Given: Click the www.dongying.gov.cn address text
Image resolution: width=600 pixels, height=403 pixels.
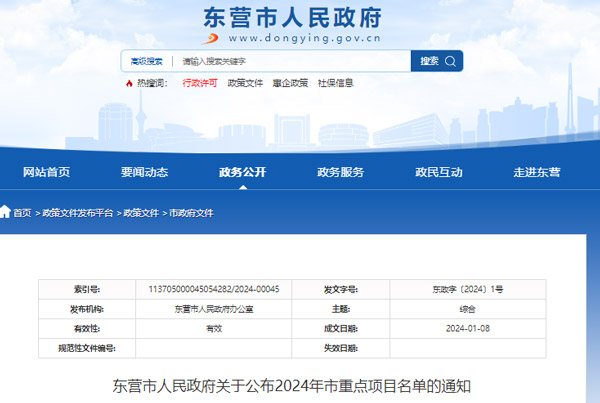Looking at the screenshot, I should [305, 38].
